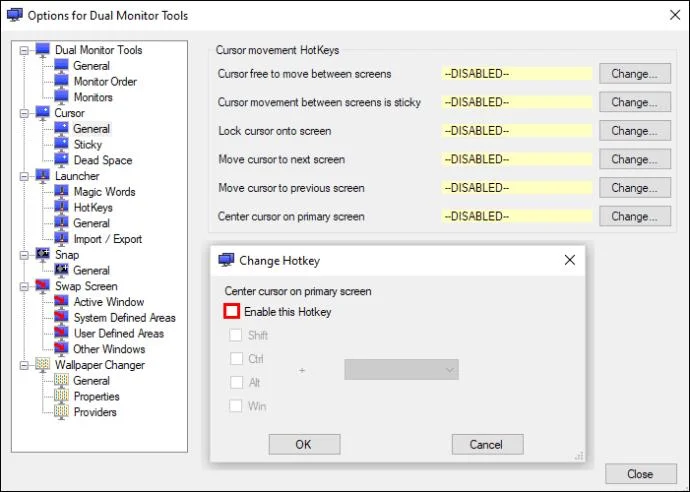690x492 pixels.
Task: Click the icon beside Other Windows
Action: pyautogui.click(x=61, y=349)
